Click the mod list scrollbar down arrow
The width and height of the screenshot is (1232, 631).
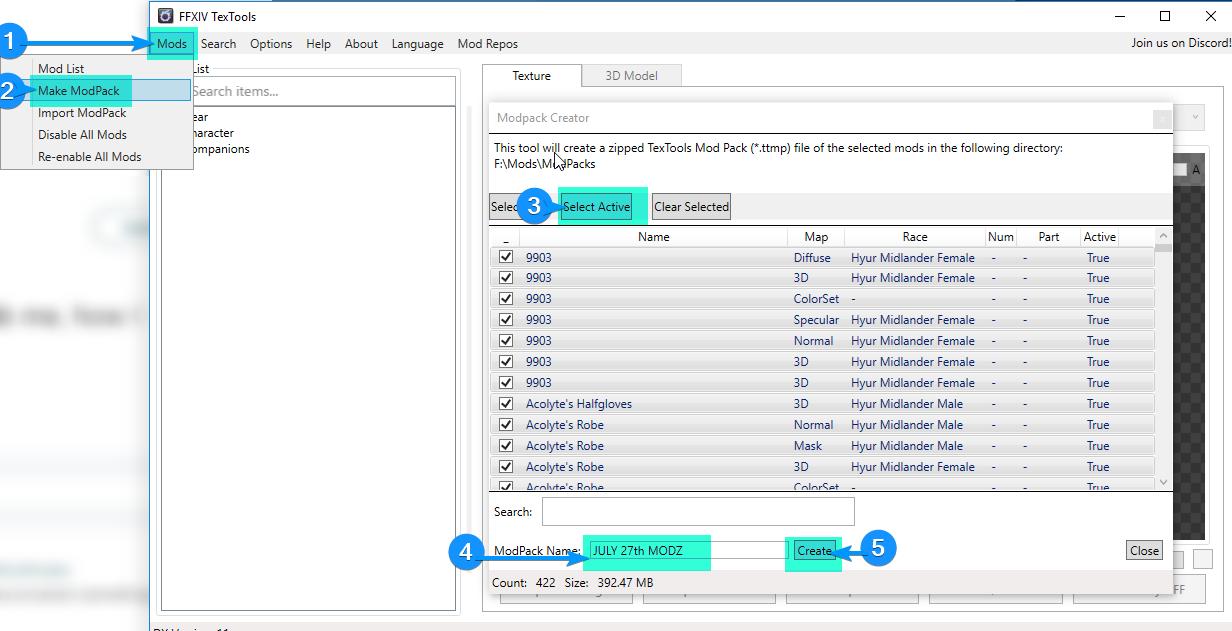[x=1163, y=482]
